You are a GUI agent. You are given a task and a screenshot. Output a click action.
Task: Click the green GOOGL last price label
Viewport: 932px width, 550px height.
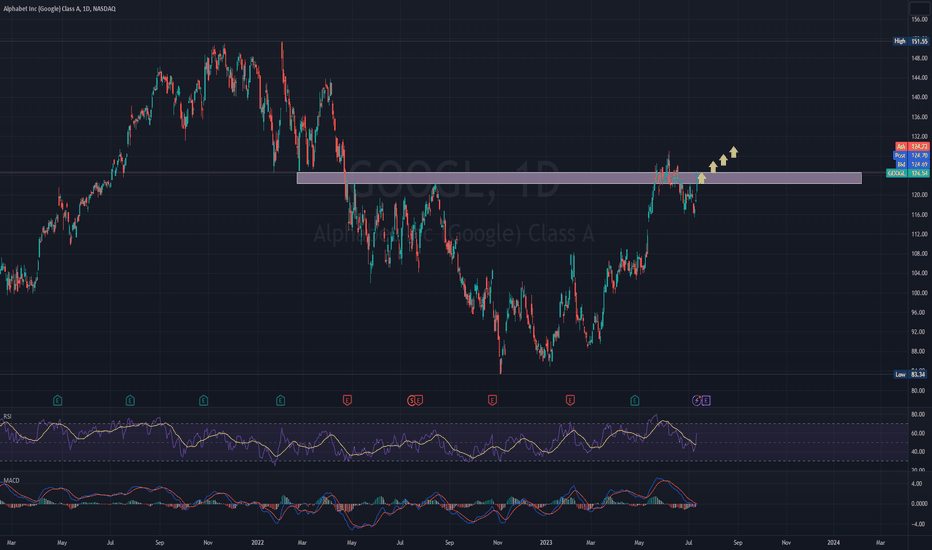(x=907, y=173)
